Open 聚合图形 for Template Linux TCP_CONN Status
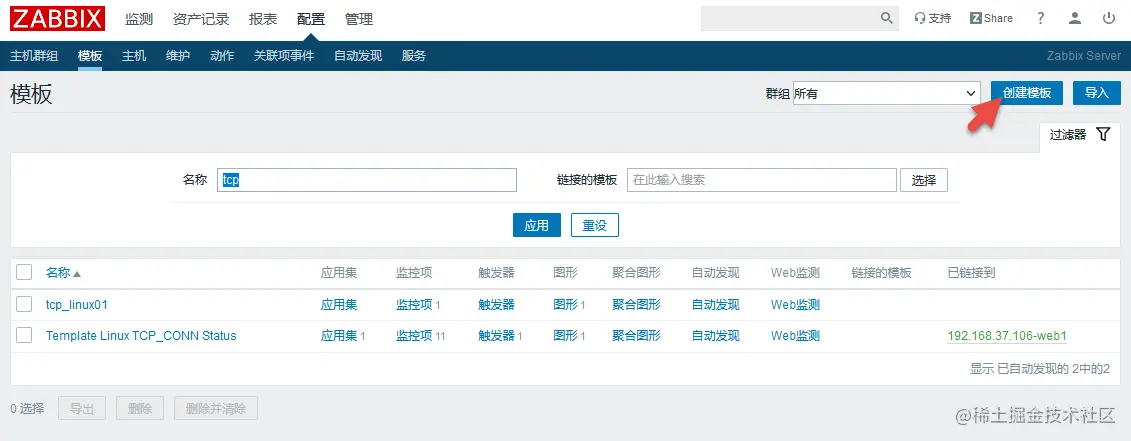 tap(636, 336)
